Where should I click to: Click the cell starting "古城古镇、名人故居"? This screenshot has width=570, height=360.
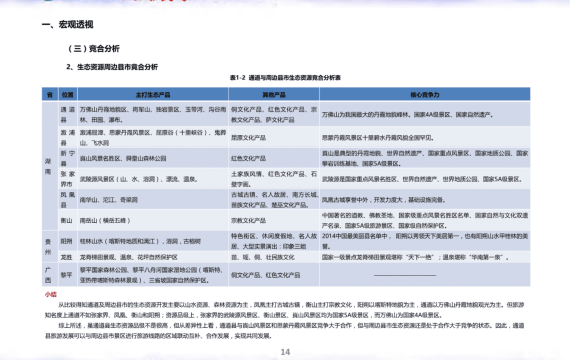click(x=274, y=200)
